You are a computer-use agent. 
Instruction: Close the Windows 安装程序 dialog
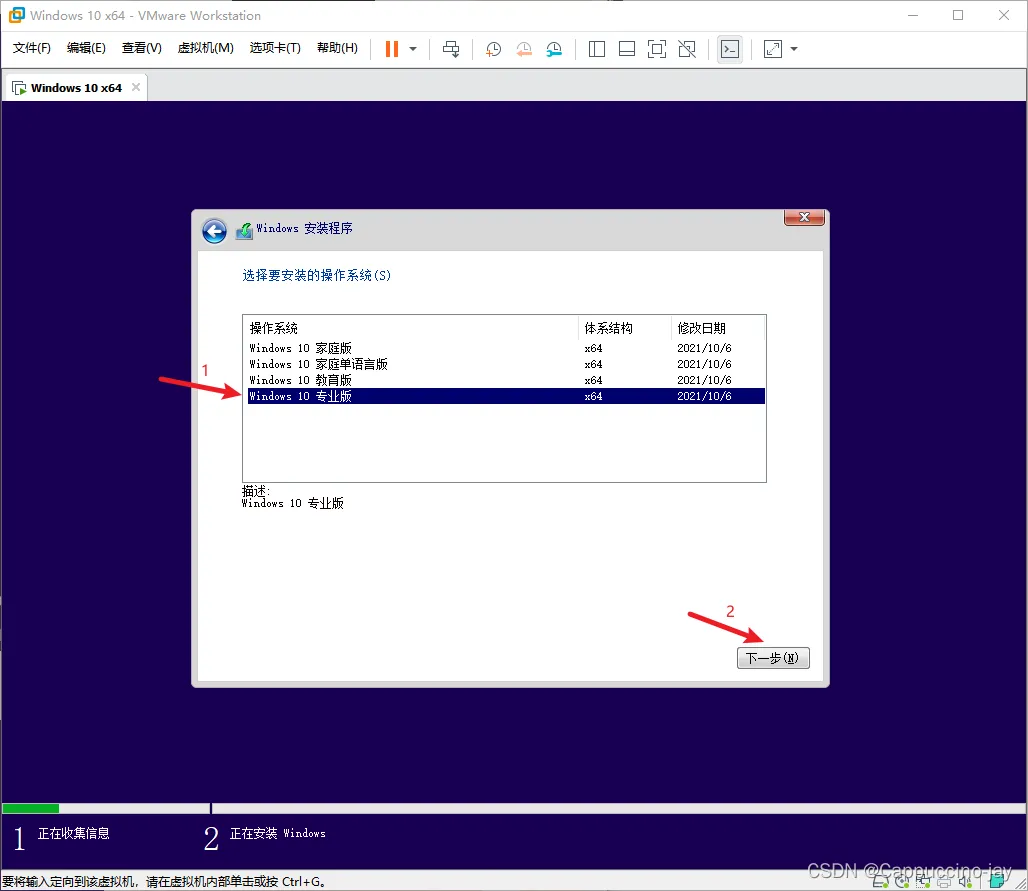[804, 217]
